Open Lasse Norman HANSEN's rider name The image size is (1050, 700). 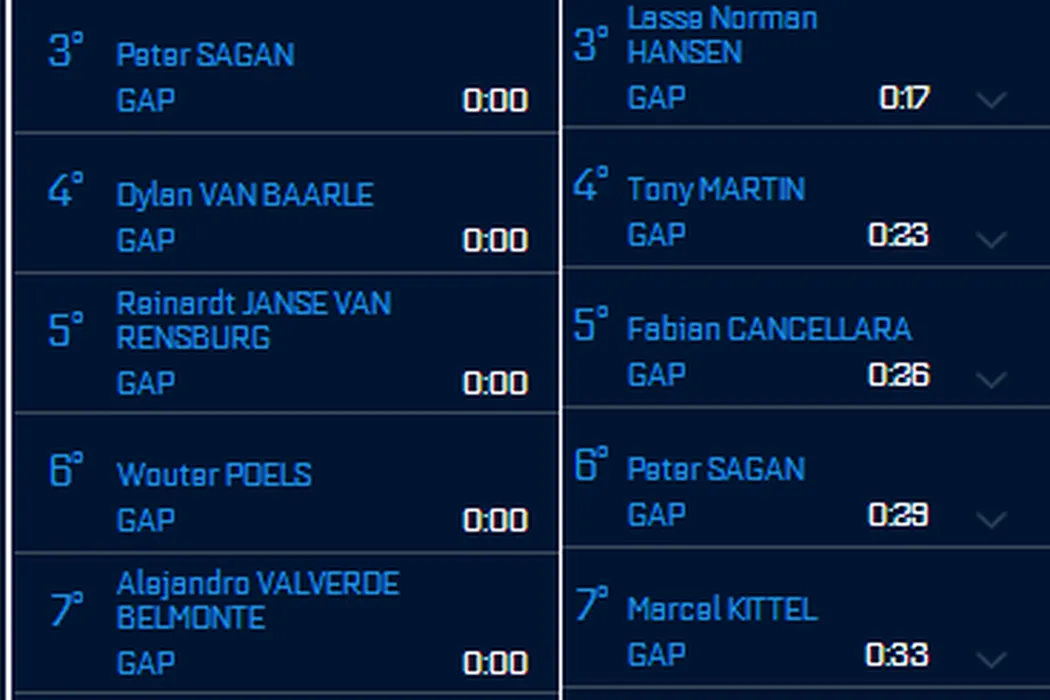click(721, 35)
